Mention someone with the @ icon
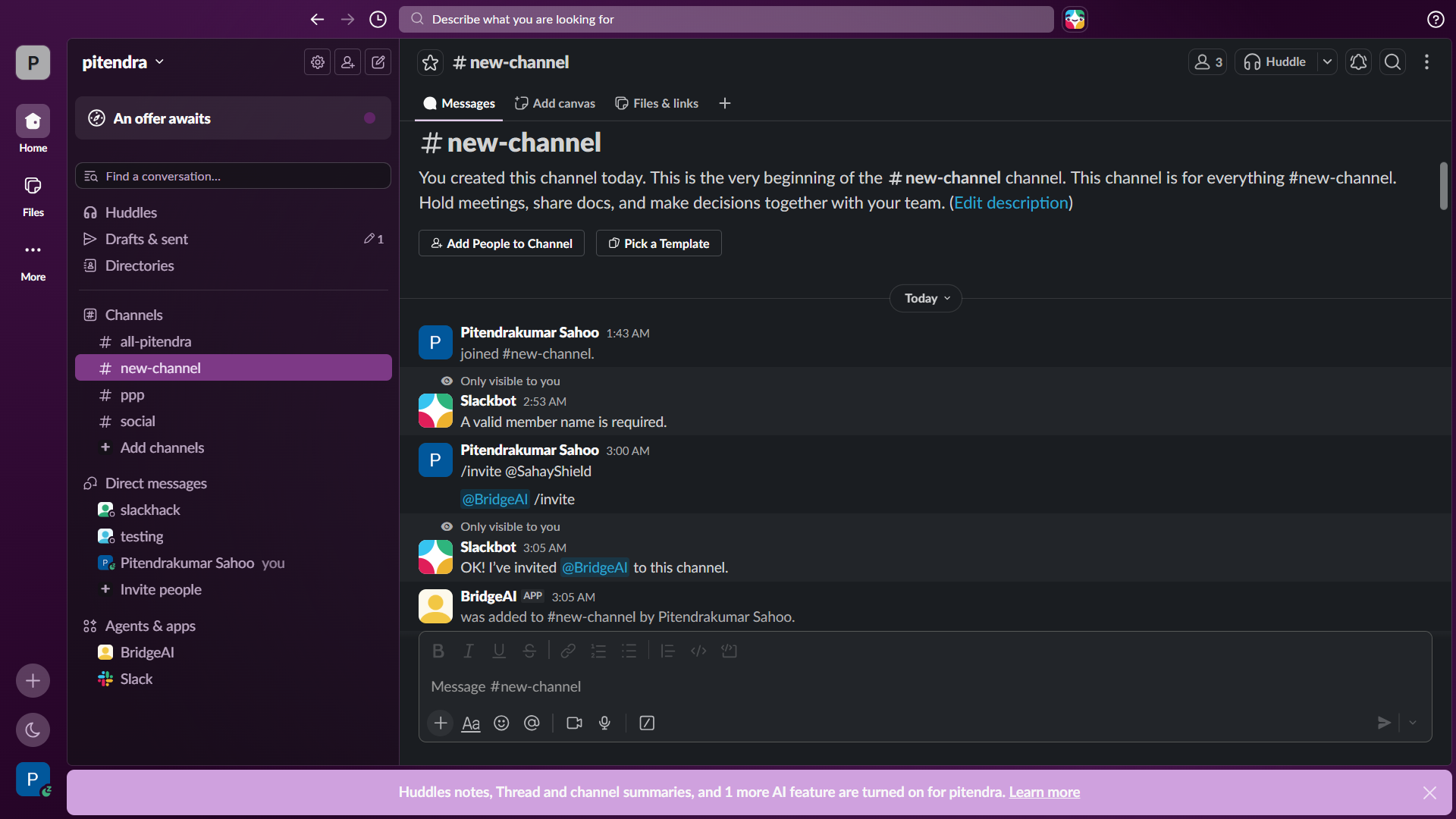The image size is (1456, 819). tap(532, 723)
